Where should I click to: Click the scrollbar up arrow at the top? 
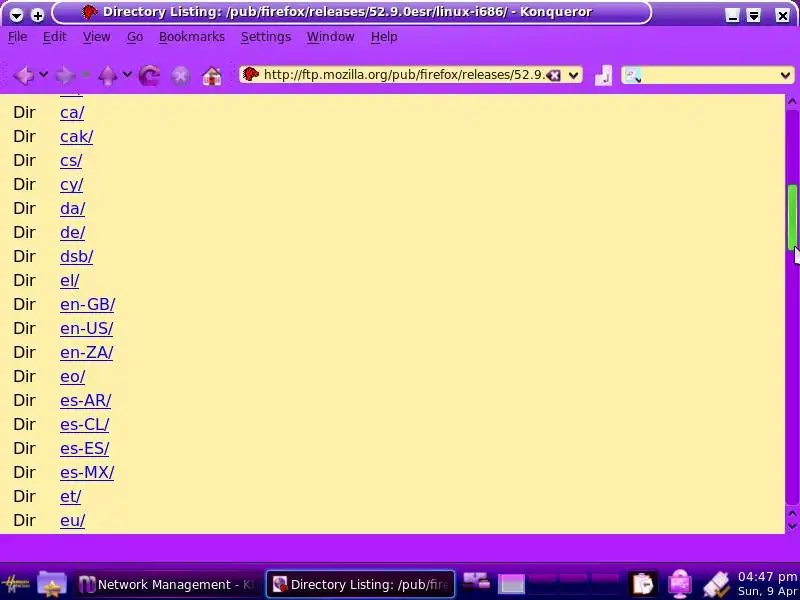[x=792, y=101]
